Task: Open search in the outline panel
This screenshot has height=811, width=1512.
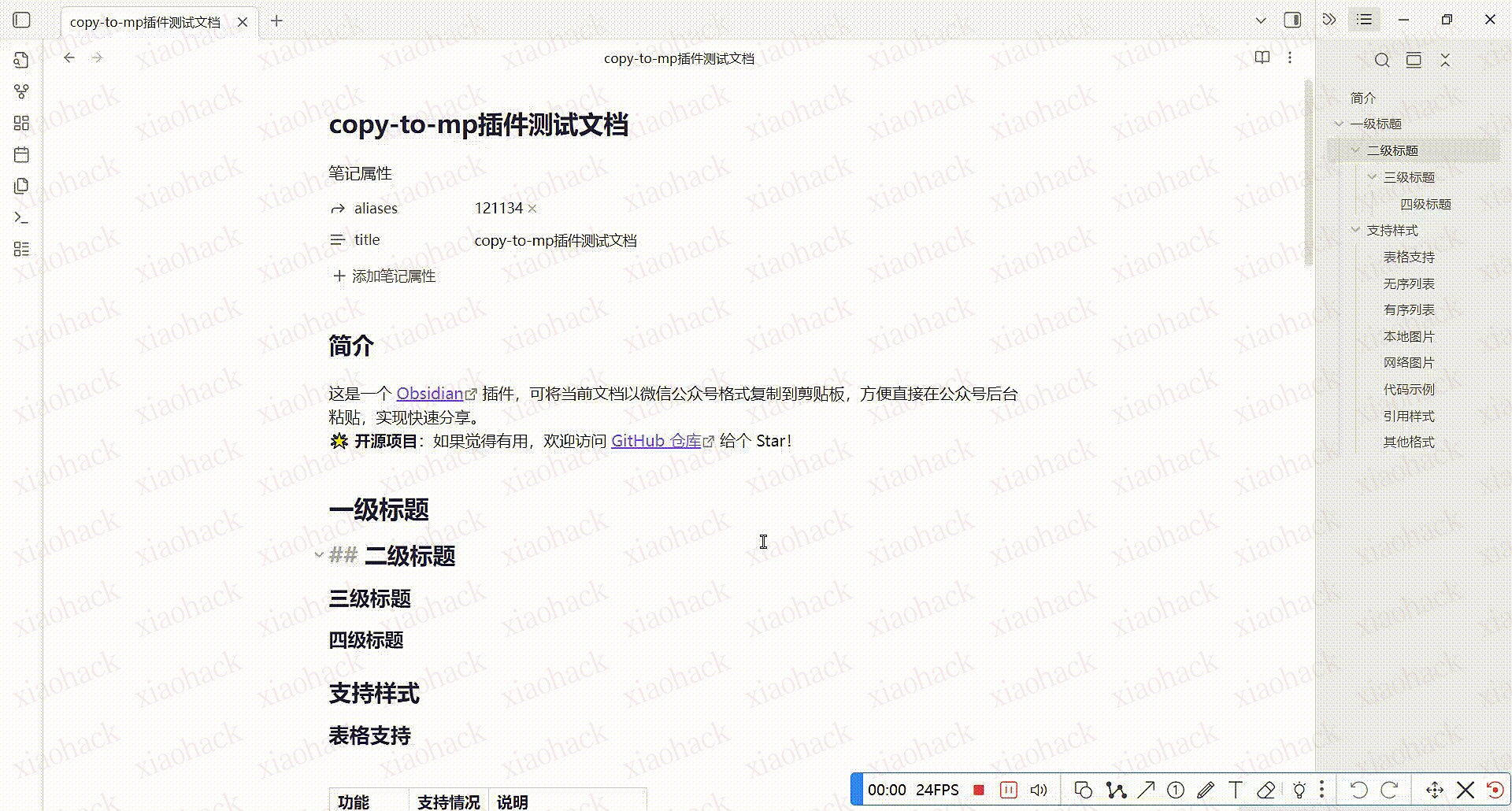Action: 1382,60
